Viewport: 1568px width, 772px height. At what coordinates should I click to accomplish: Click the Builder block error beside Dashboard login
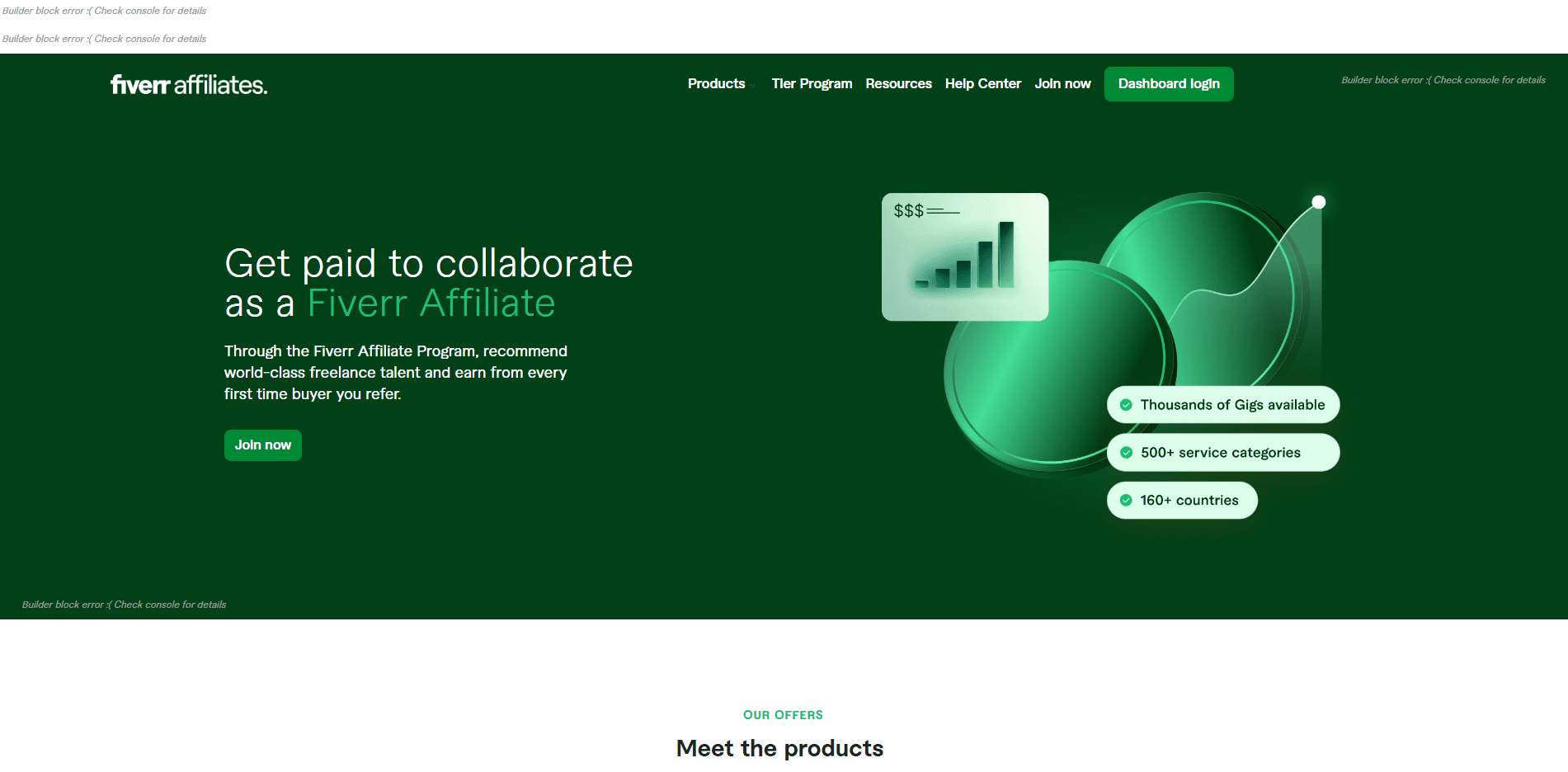[1443, 80]
